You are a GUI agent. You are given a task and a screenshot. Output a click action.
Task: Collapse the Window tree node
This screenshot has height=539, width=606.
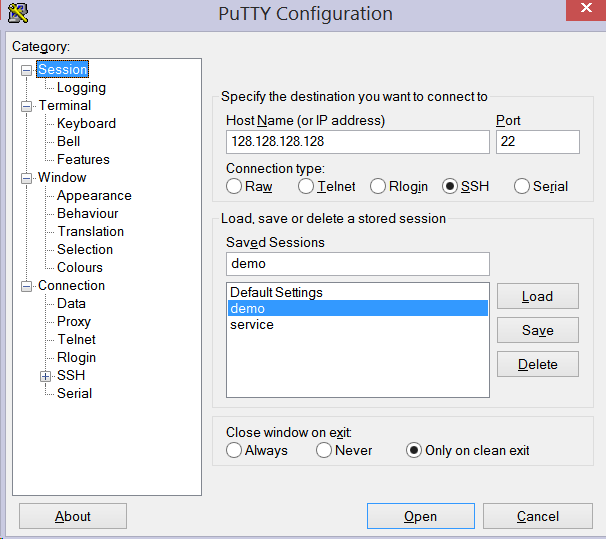tap(26, 178)
